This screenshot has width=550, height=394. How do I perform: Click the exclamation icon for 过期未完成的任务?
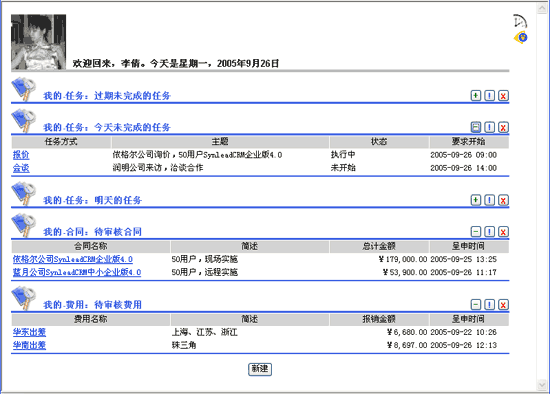click(x=489, y=95)
